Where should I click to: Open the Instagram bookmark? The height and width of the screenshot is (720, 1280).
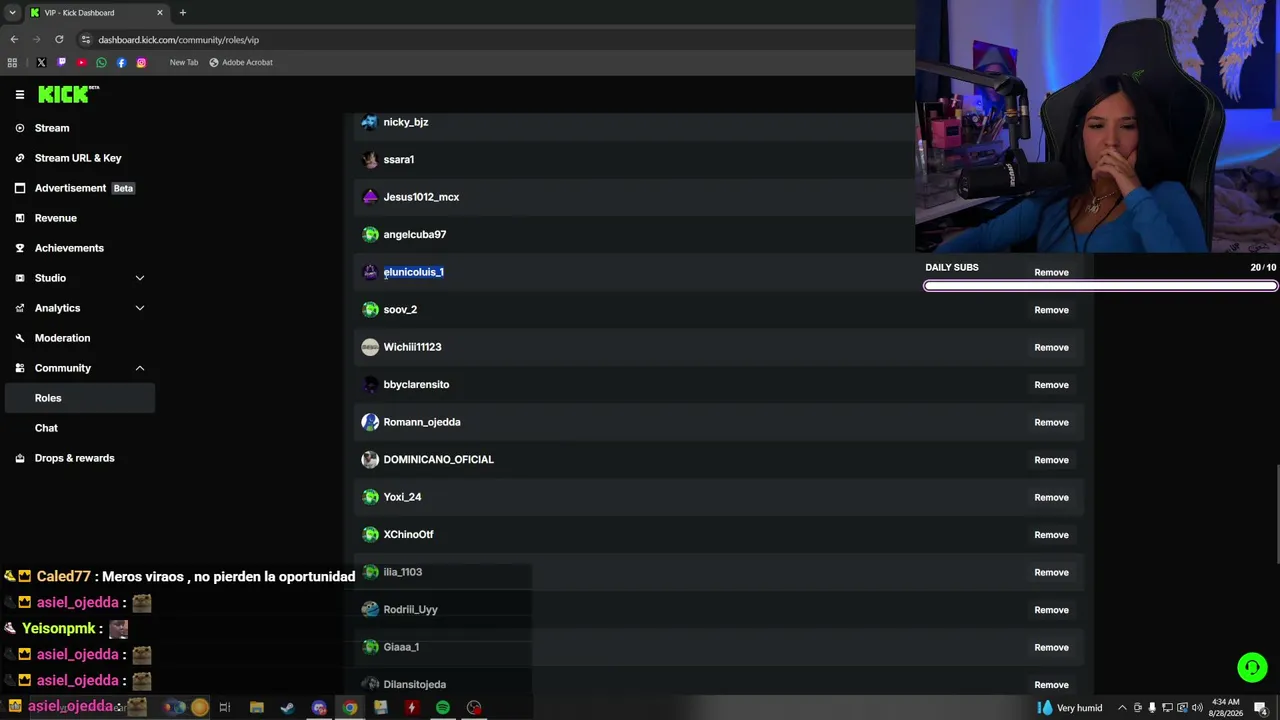click(141, 63)
